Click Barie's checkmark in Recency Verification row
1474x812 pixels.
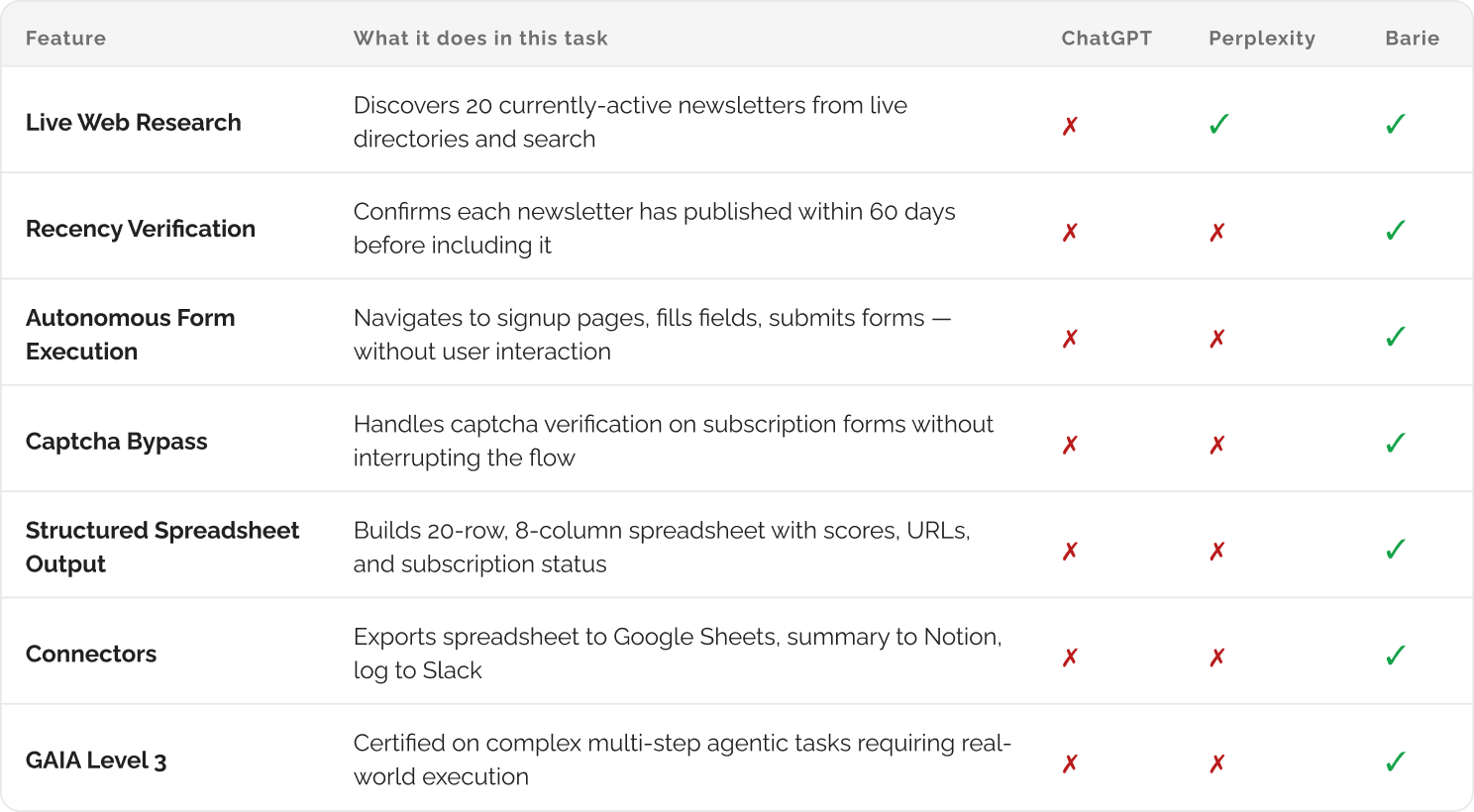(1396, 231)
